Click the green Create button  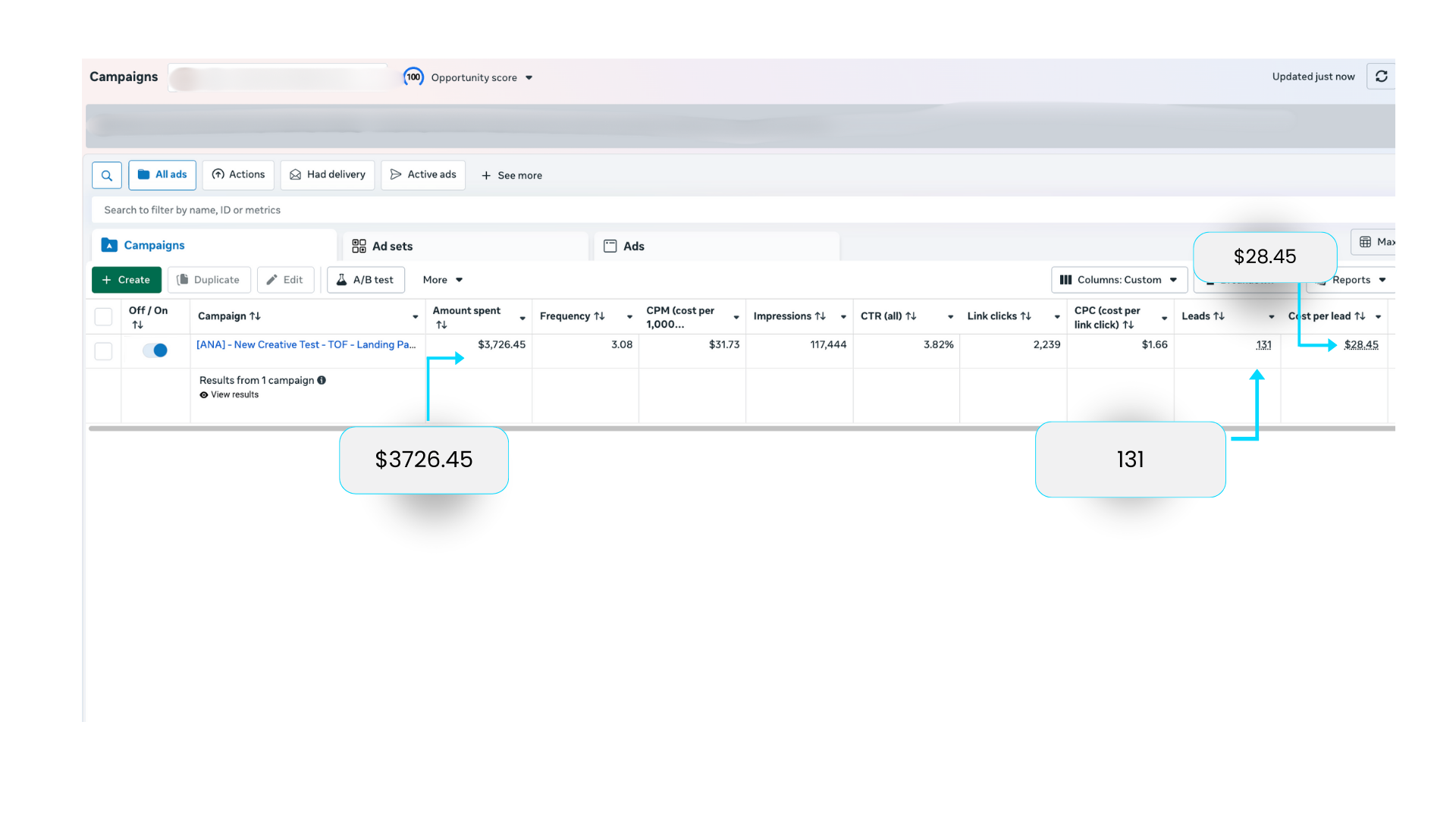[126, 280]
